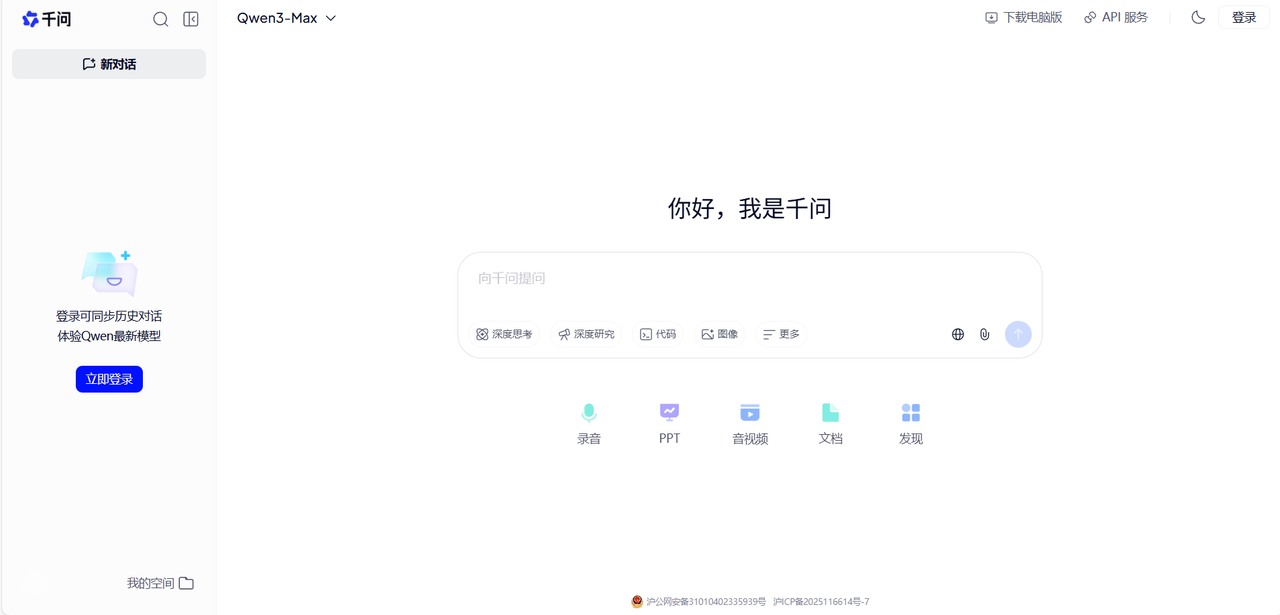Viewport: 1280px width, 615px height.
Task: Click the 立即登录 blue button
Action: point(109,379)
